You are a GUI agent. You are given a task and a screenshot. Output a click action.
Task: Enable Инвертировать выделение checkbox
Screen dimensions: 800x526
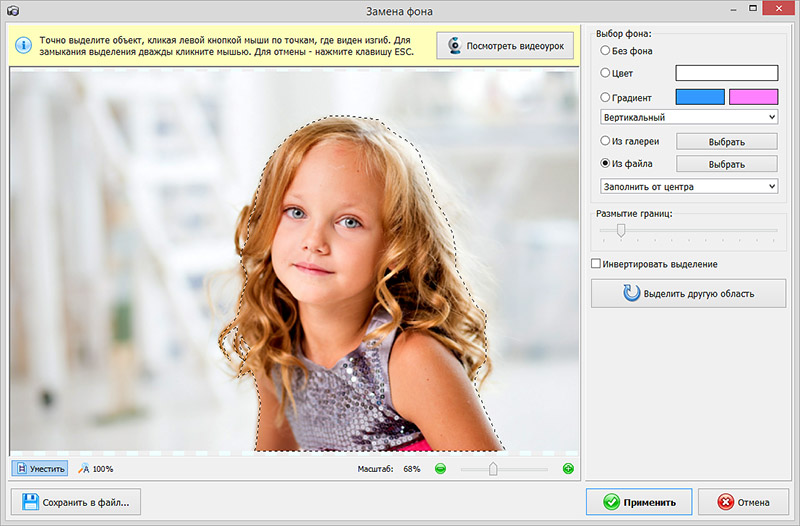click(x=654, y=264)
